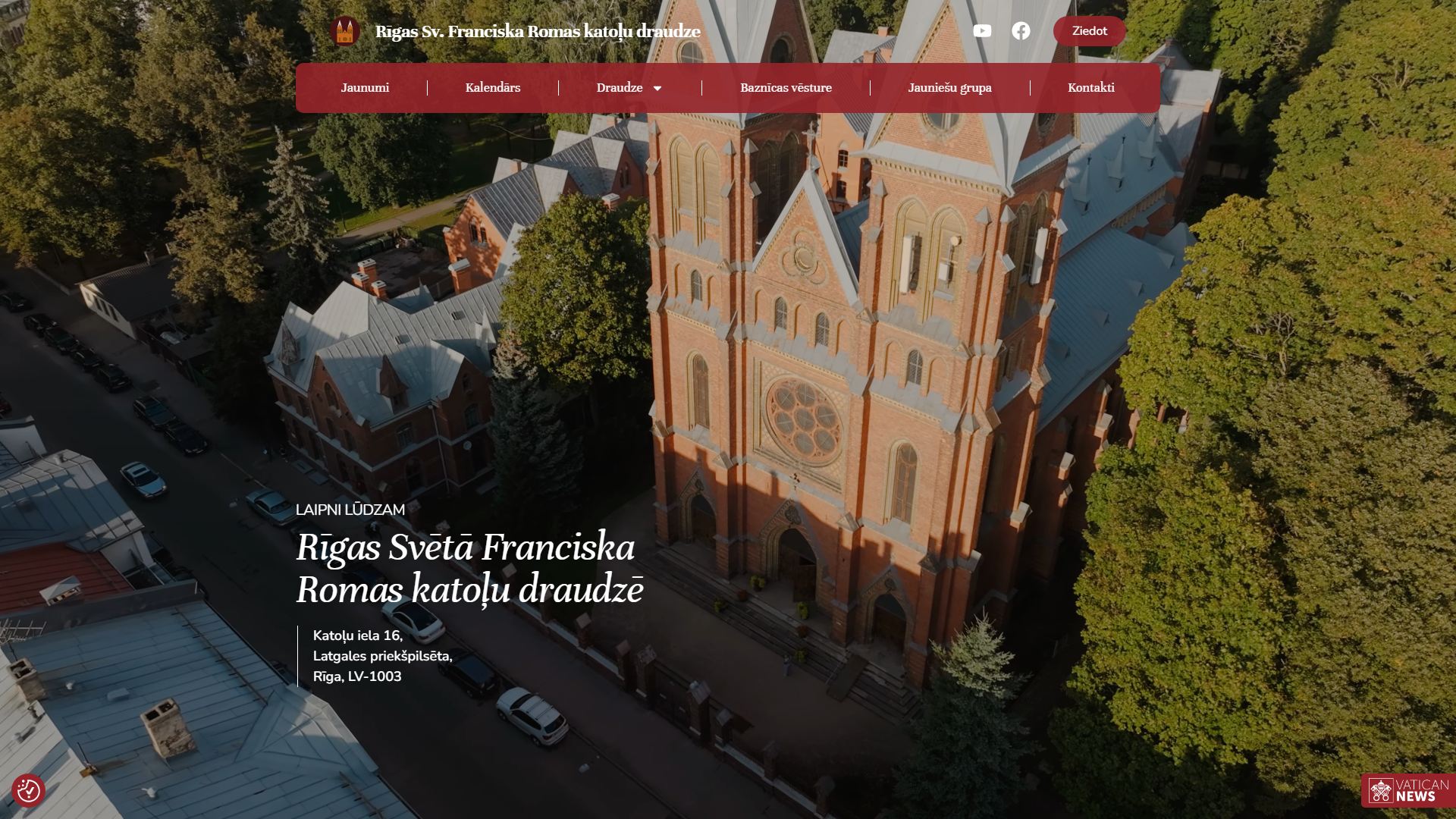Image resolution: width=1456 pixels, height=819 pixels.
Task: Open the parish YouTube channel
Action: click(983, 31)
